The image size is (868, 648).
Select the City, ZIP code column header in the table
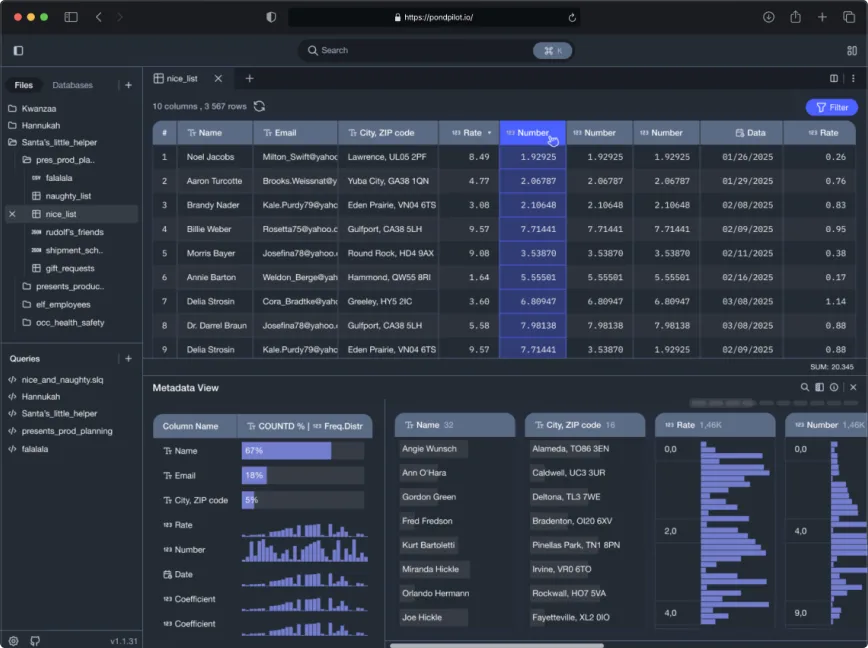point(388,133)
